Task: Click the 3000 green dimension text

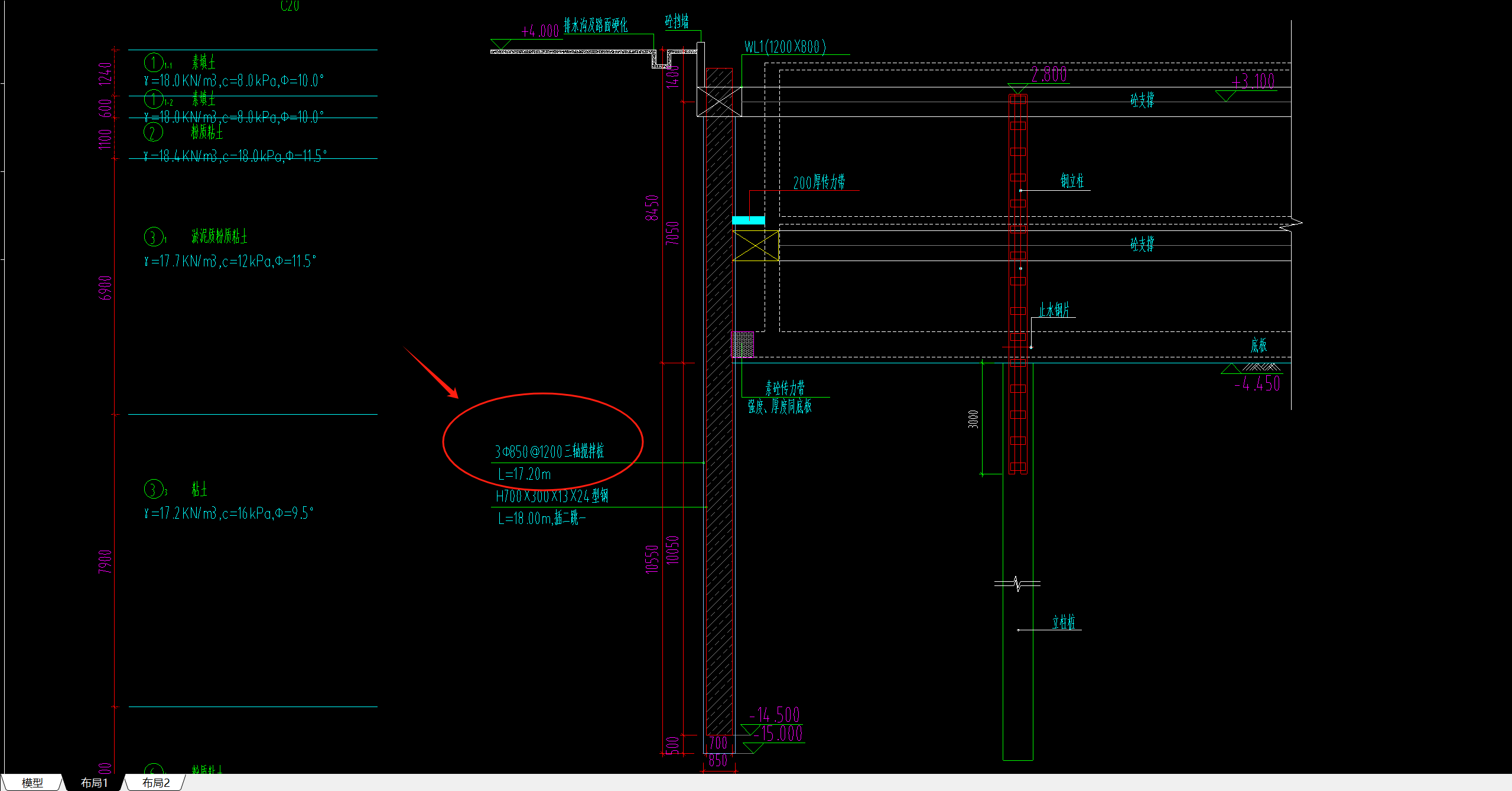Action: point(973,419)
